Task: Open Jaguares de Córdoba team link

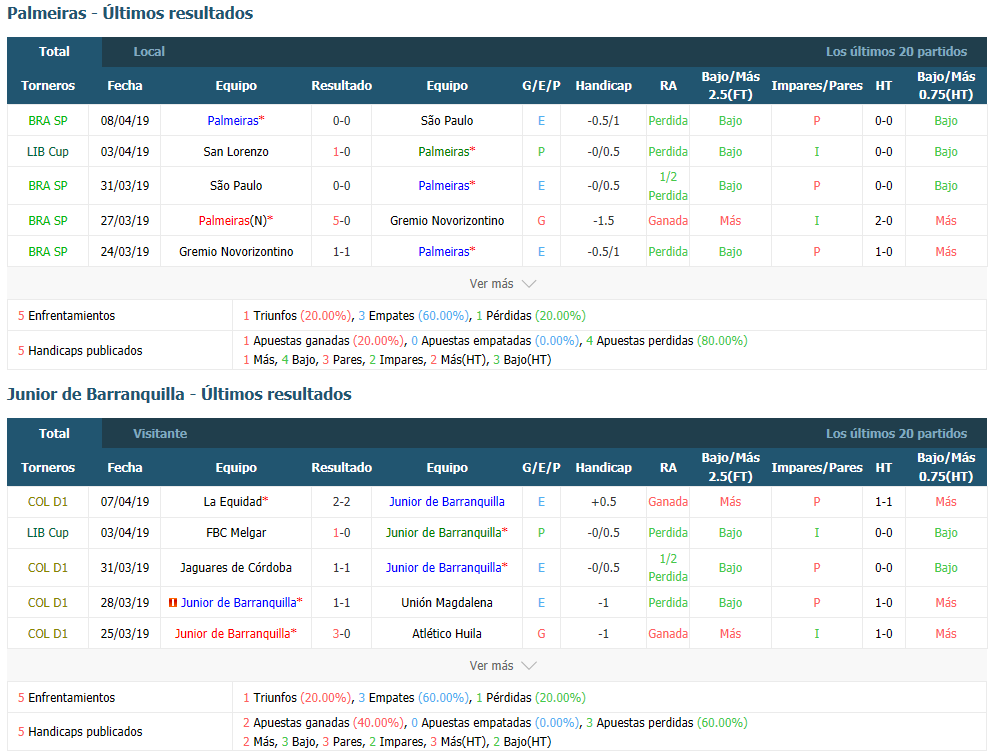Action: click(x=236, y=568)
